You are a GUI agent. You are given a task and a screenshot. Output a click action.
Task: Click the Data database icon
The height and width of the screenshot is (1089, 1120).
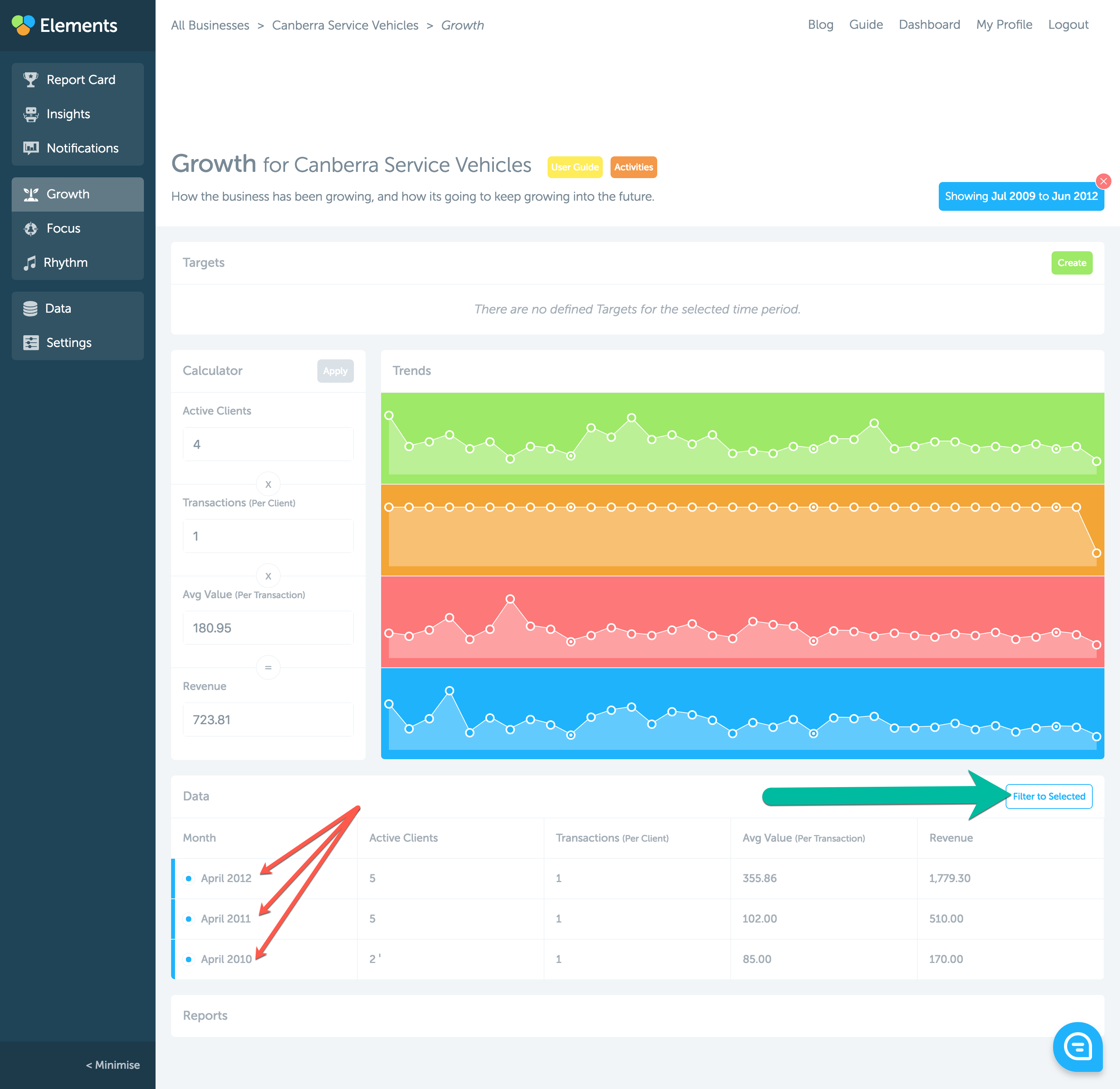tap(30, 309)
